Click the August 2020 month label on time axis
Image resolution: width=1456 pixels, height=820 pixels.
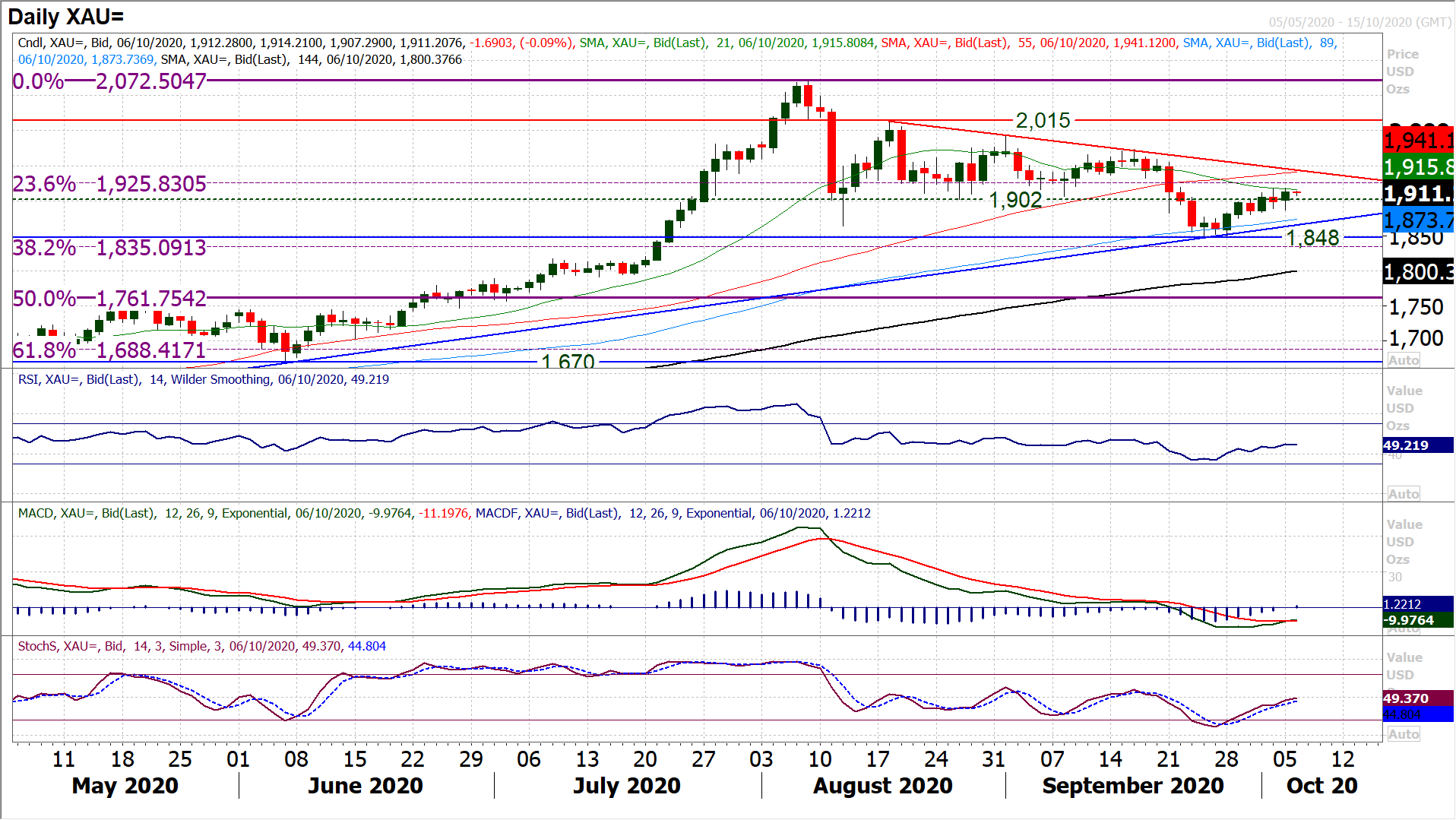[883, 786]
